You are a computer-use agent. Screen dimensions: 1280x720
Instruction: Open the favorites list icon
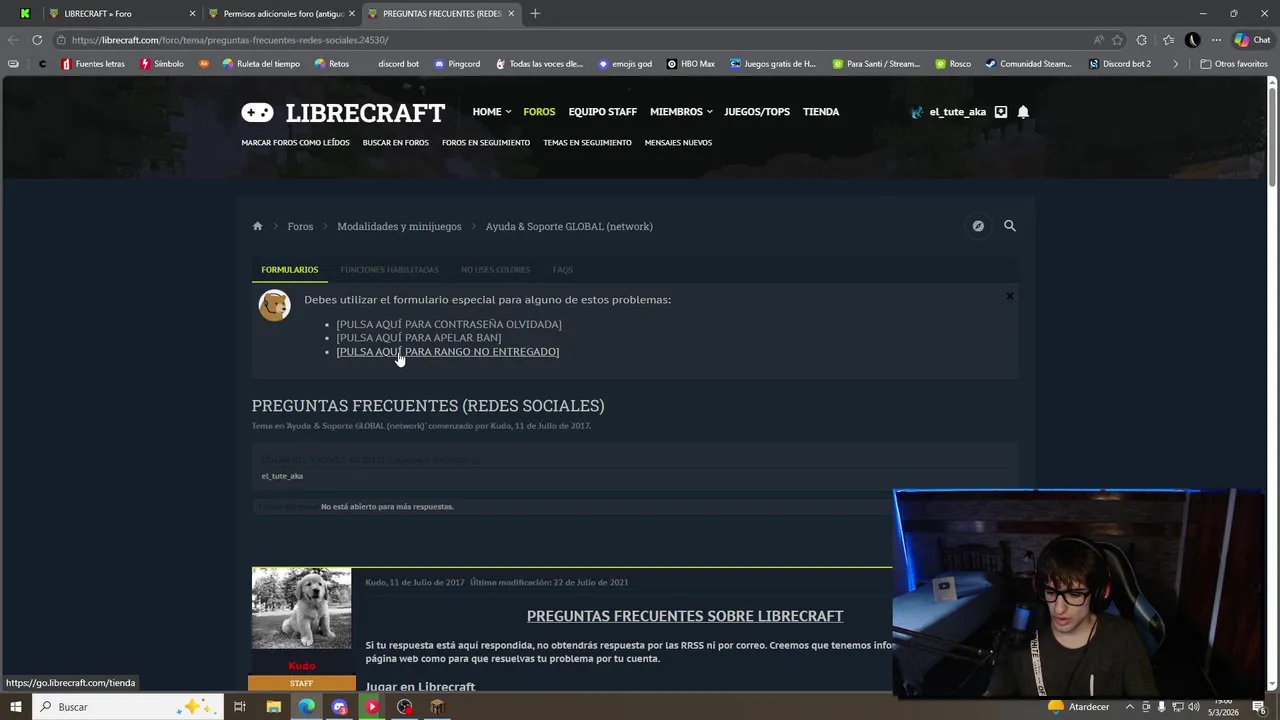1168,40
